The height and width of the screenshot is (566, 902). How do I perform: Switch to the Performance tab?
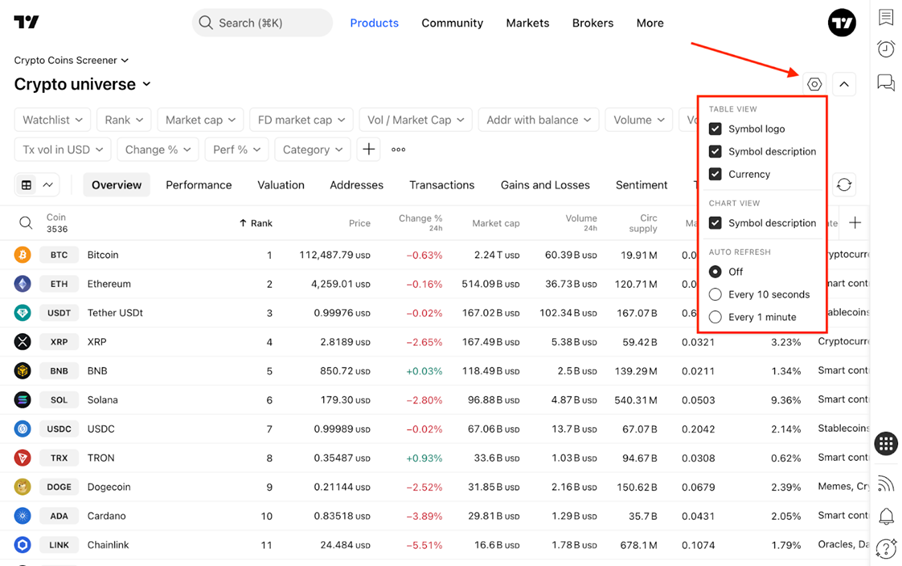pyautogui.click(x=198, y=185)
